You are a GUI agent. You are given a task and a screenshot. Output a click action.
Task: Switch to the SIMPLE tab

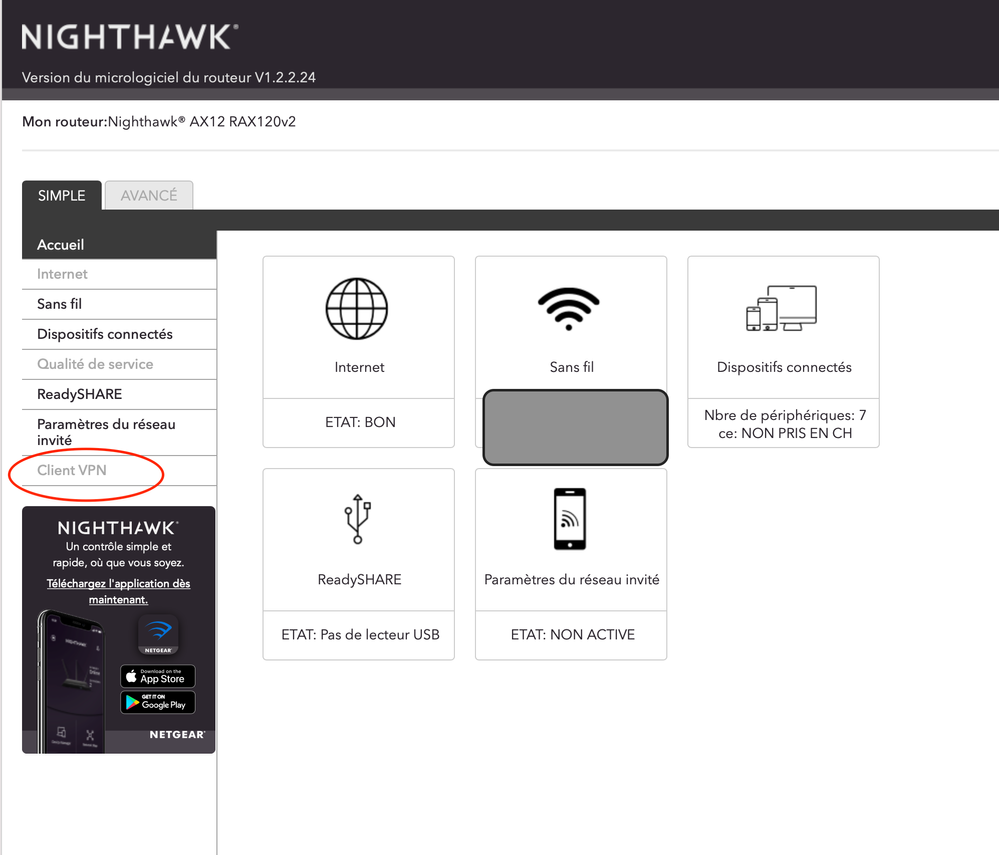pos(61,196)
